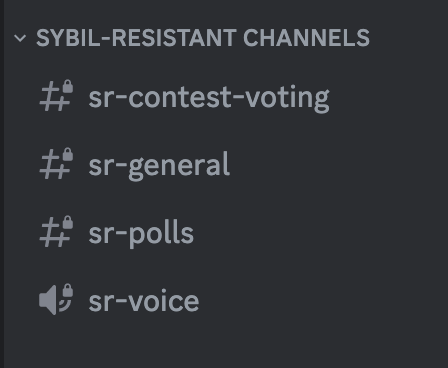
Task: Click the padlock badge on sr-general's icon
Action: (x=68, y=154)
